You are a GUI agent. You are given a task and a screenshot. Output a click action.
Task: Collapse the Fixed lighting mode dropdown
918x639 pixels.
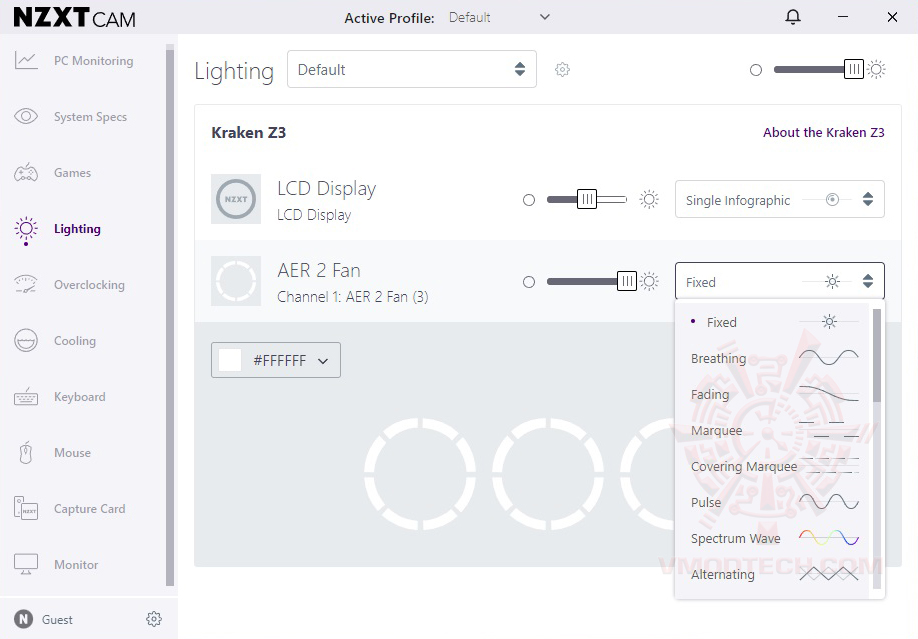(779, 282)
